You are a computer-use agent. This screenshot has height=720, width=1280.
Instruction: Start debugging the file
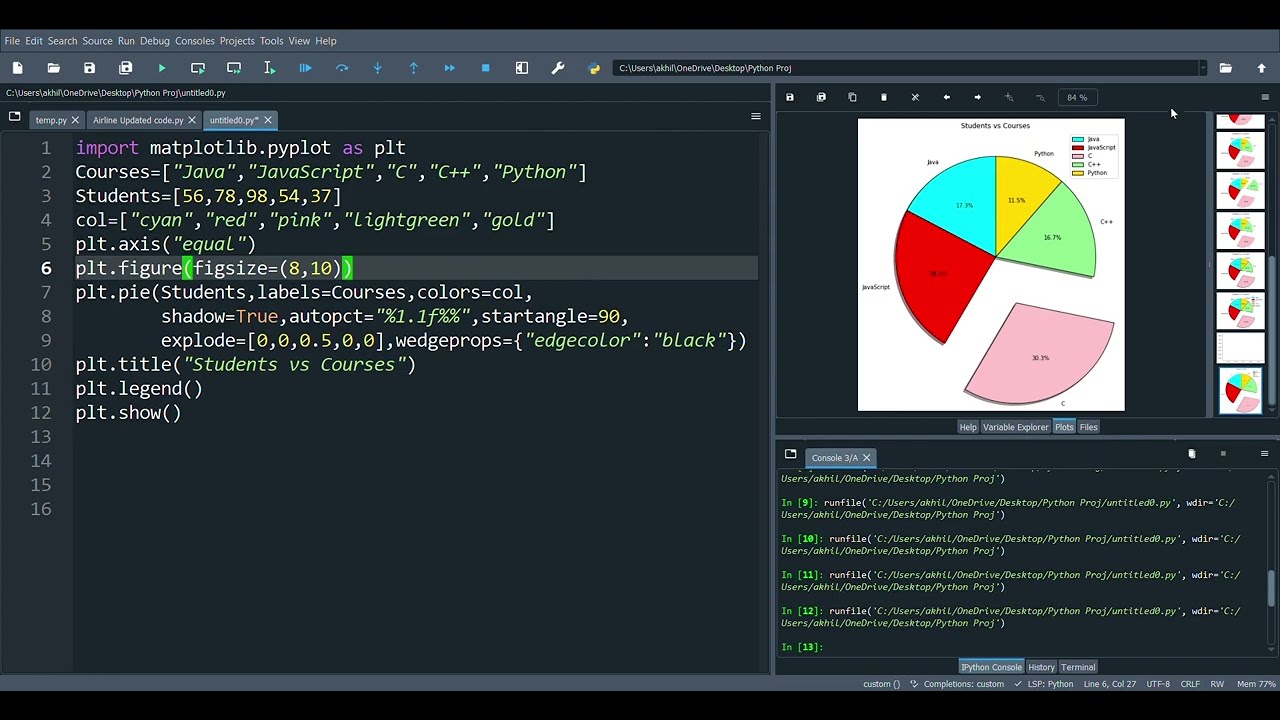(305, 68)
